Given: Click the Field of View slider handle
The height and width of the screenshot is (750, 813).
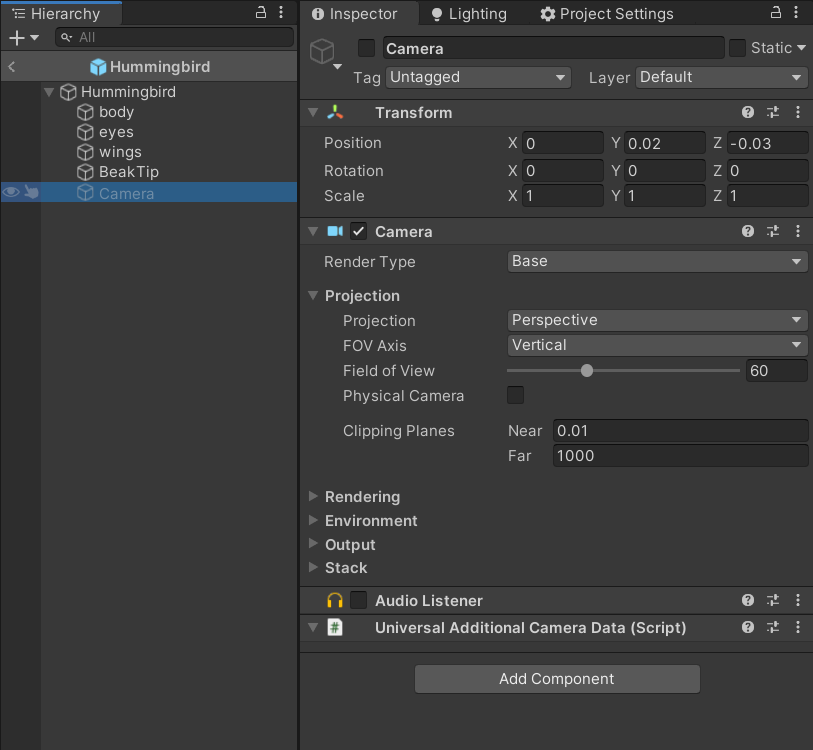Looking at the screenshot, I should click(x=587, y=371).
